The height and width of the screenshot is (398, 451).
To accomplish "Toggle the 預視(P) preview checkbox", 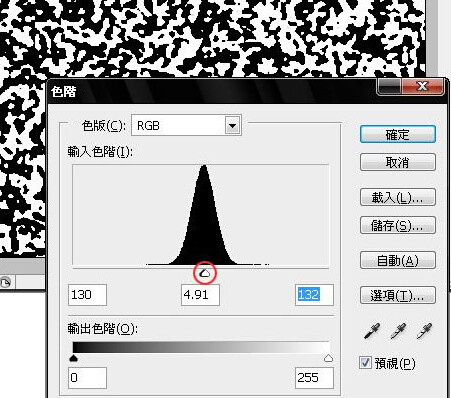I will tap(365, 362).
